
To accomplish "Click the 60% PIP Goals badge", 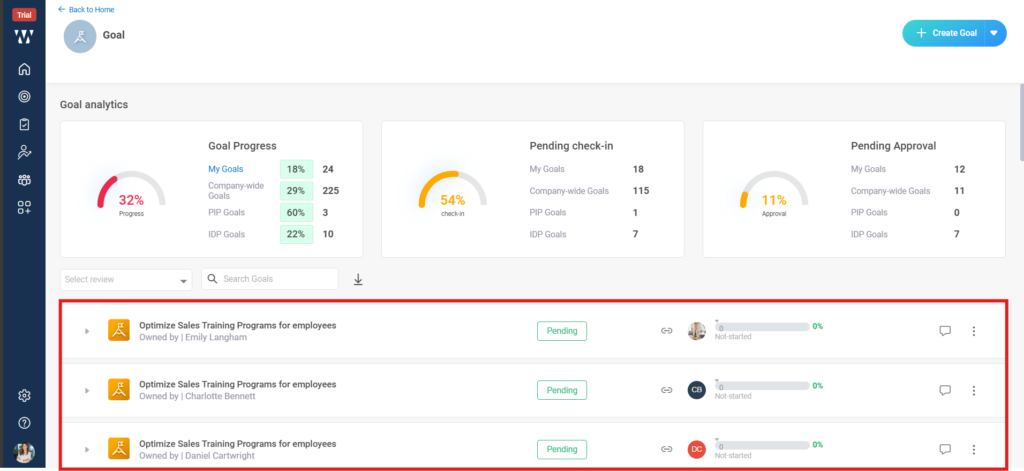I will pos(296,212).
